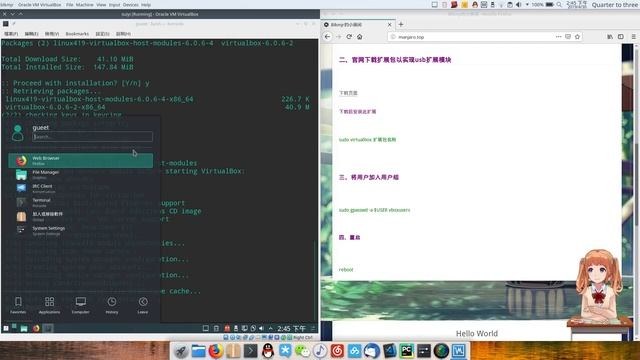Launch Web Browser from the guest application menu
Screen dimensions: 640x360
click(80, 160)
